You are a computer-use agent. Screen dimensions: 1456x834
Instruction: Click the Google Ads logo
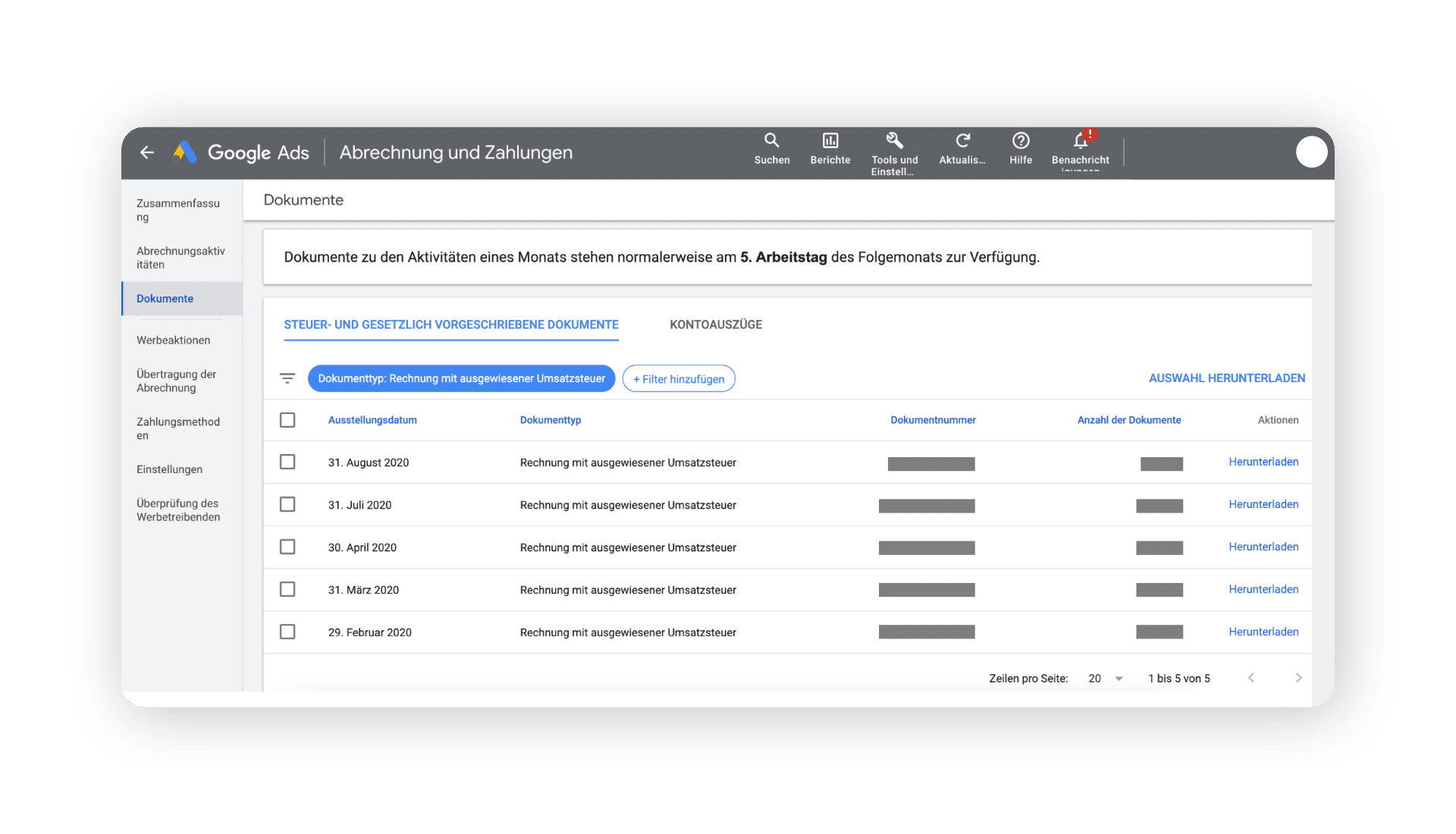tap(241, 152)
